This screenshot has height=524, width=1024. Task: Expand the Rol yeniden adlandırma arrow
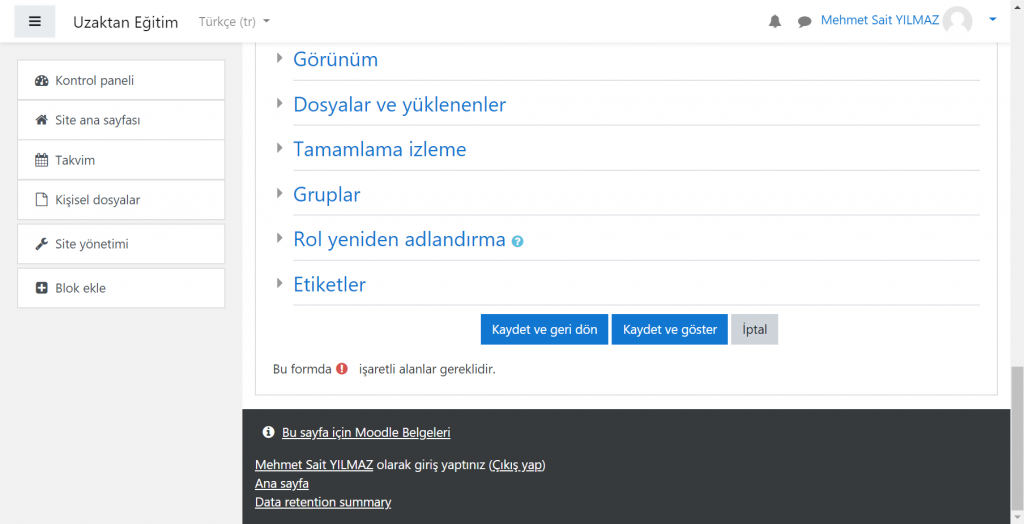pyautogui.click(x=280, y=238)
